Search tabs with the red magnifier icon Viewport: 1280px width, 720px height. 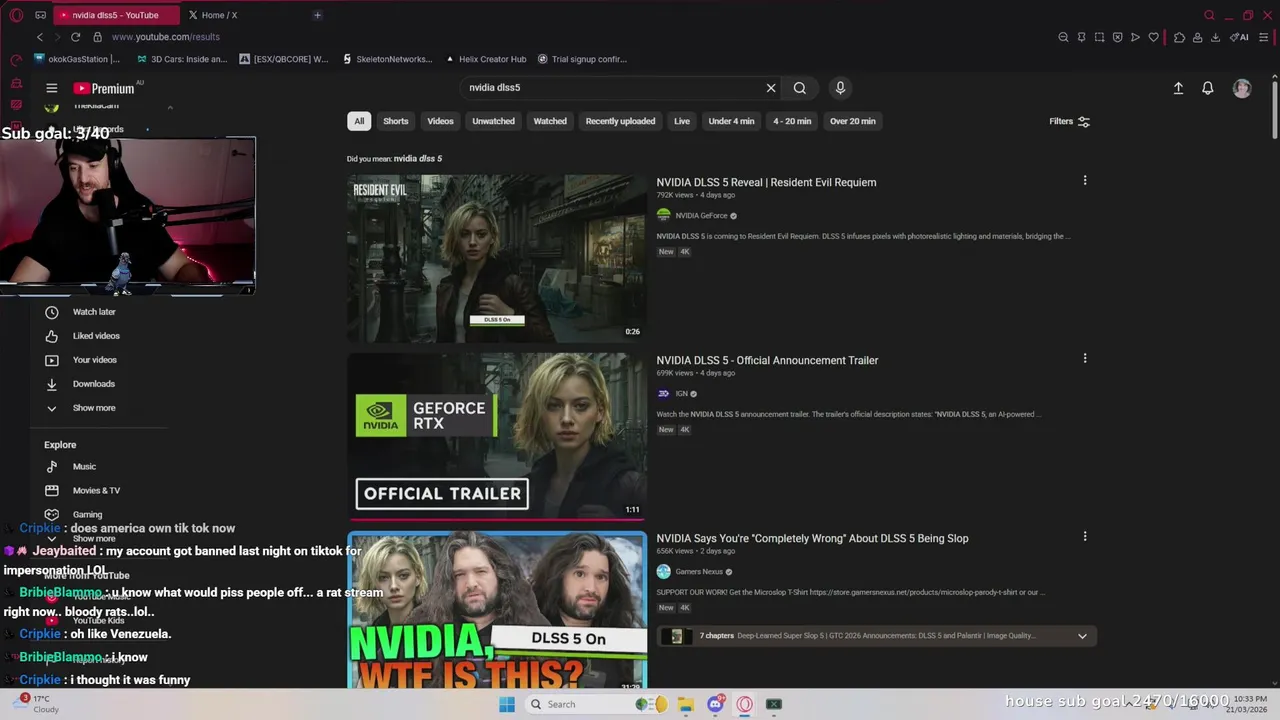(x=1209, y=15)
